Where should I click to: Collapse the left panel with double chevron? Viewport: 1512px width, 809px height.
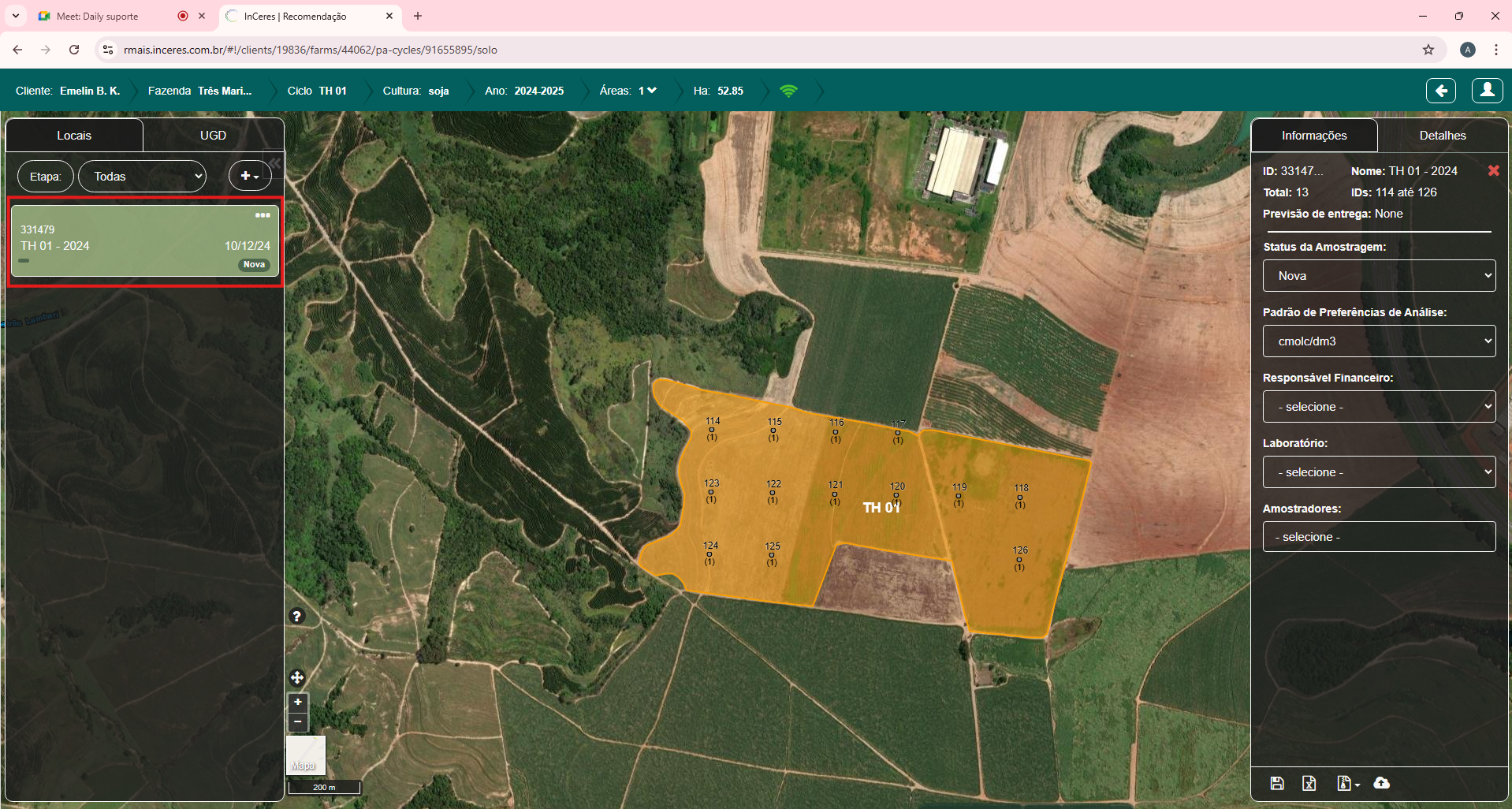click(x=274, y=163)
